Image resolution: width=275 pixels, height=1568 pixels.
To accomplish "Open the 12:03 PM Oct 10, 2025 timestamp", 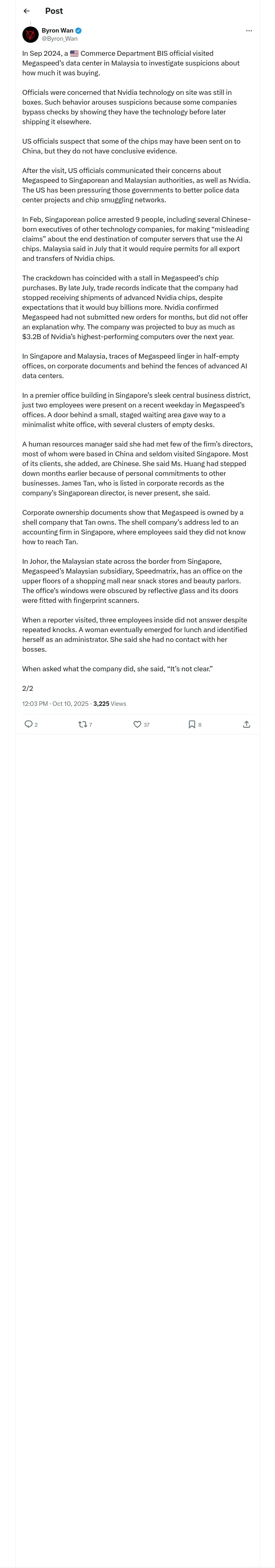I will pyautogui.click(x=55, y=704).
